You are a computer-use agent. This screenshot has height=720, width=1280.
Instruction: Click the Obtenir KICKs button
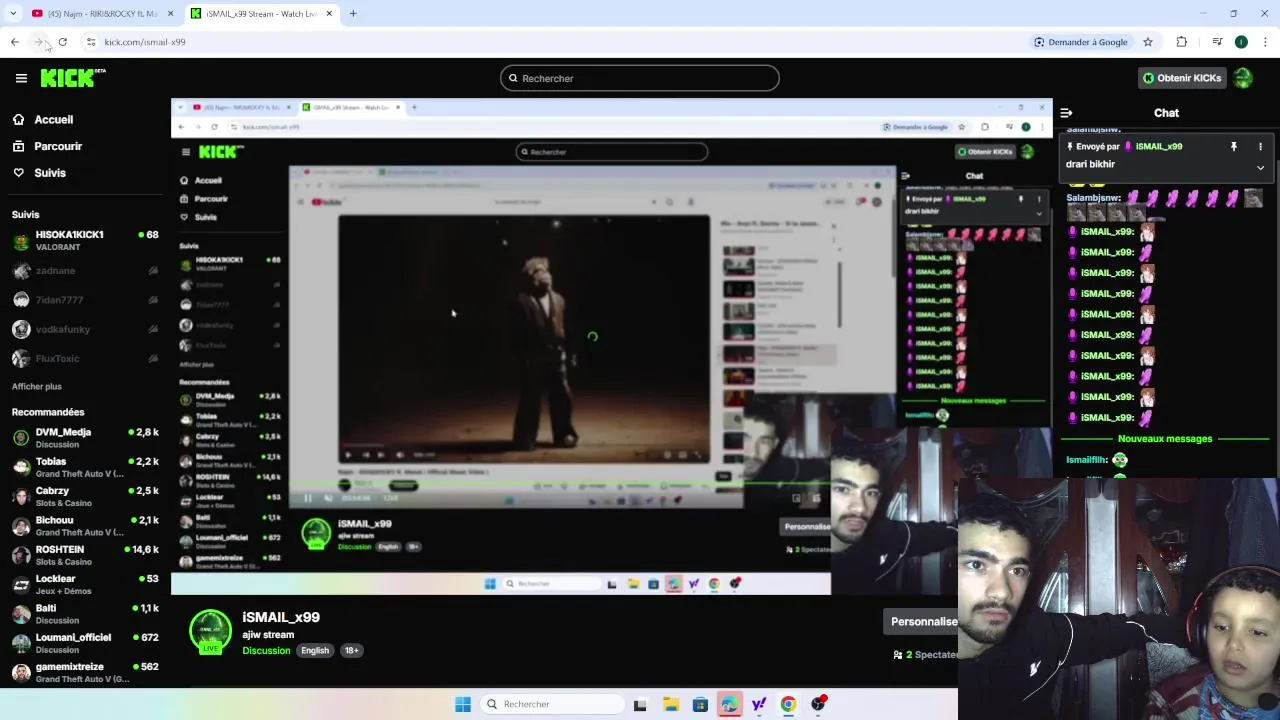click(1182, 78)
